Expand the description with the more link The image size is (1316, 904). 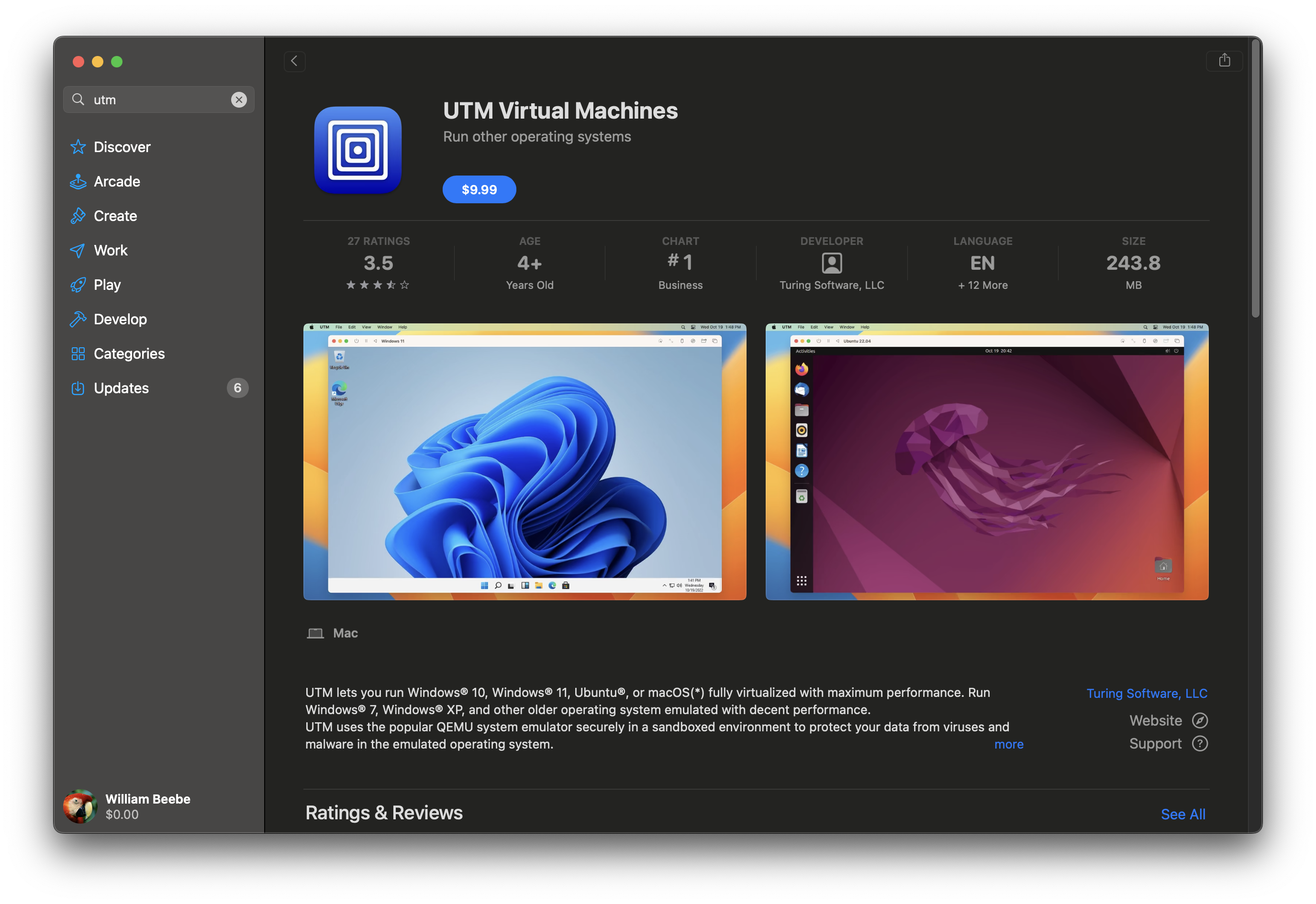point(1009,744)
